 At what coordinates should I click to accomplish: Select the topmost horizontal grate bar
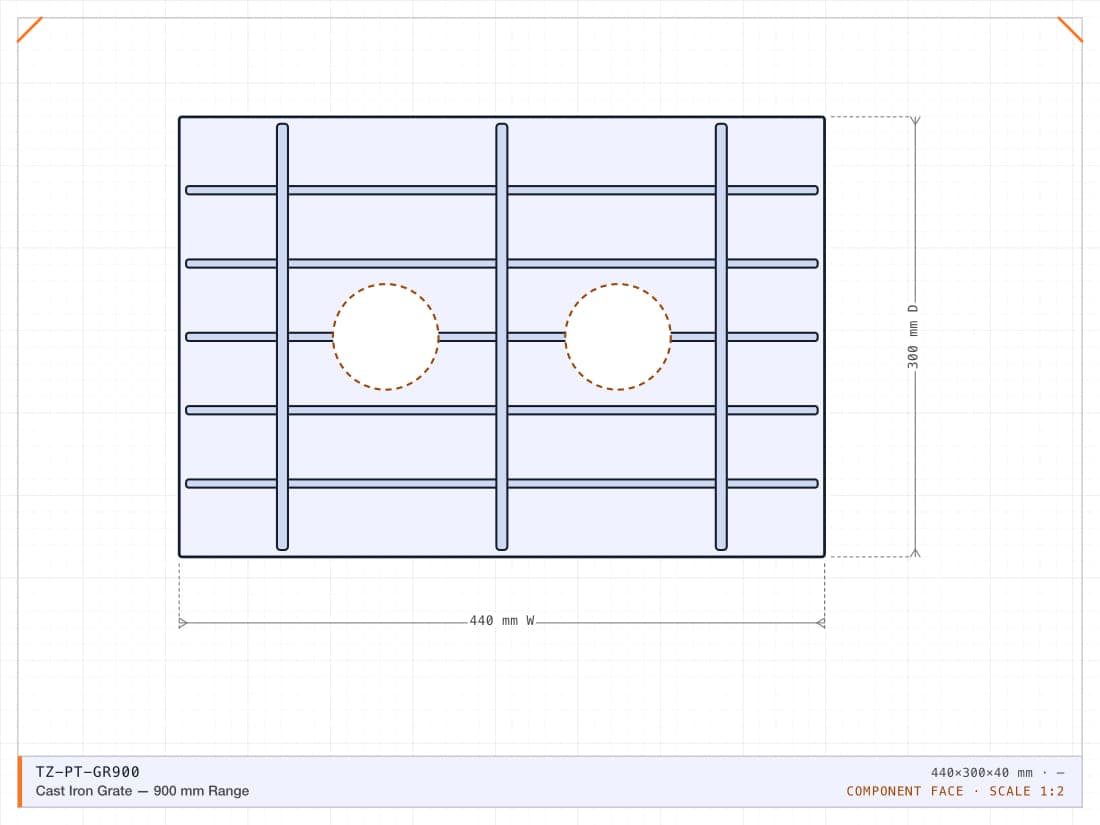tap(502, 190)
